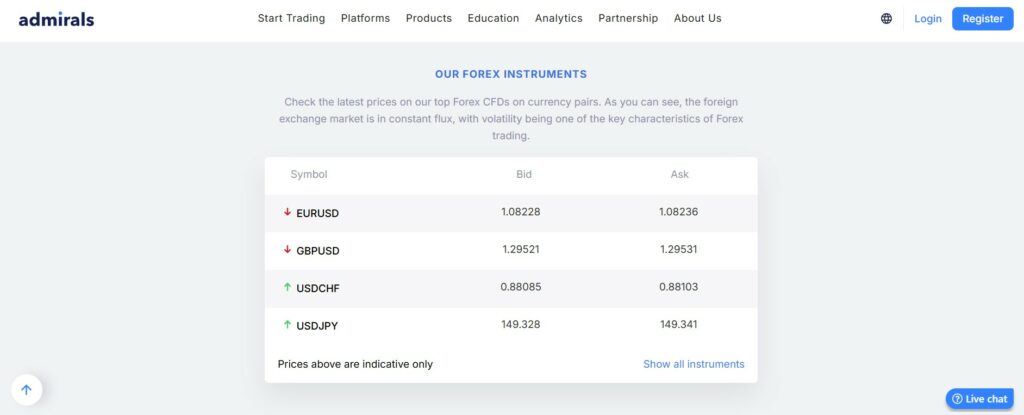The image size is (1024, 415).
Task: Select the GBPUSD symbol
Action: [x=318, y=250]
